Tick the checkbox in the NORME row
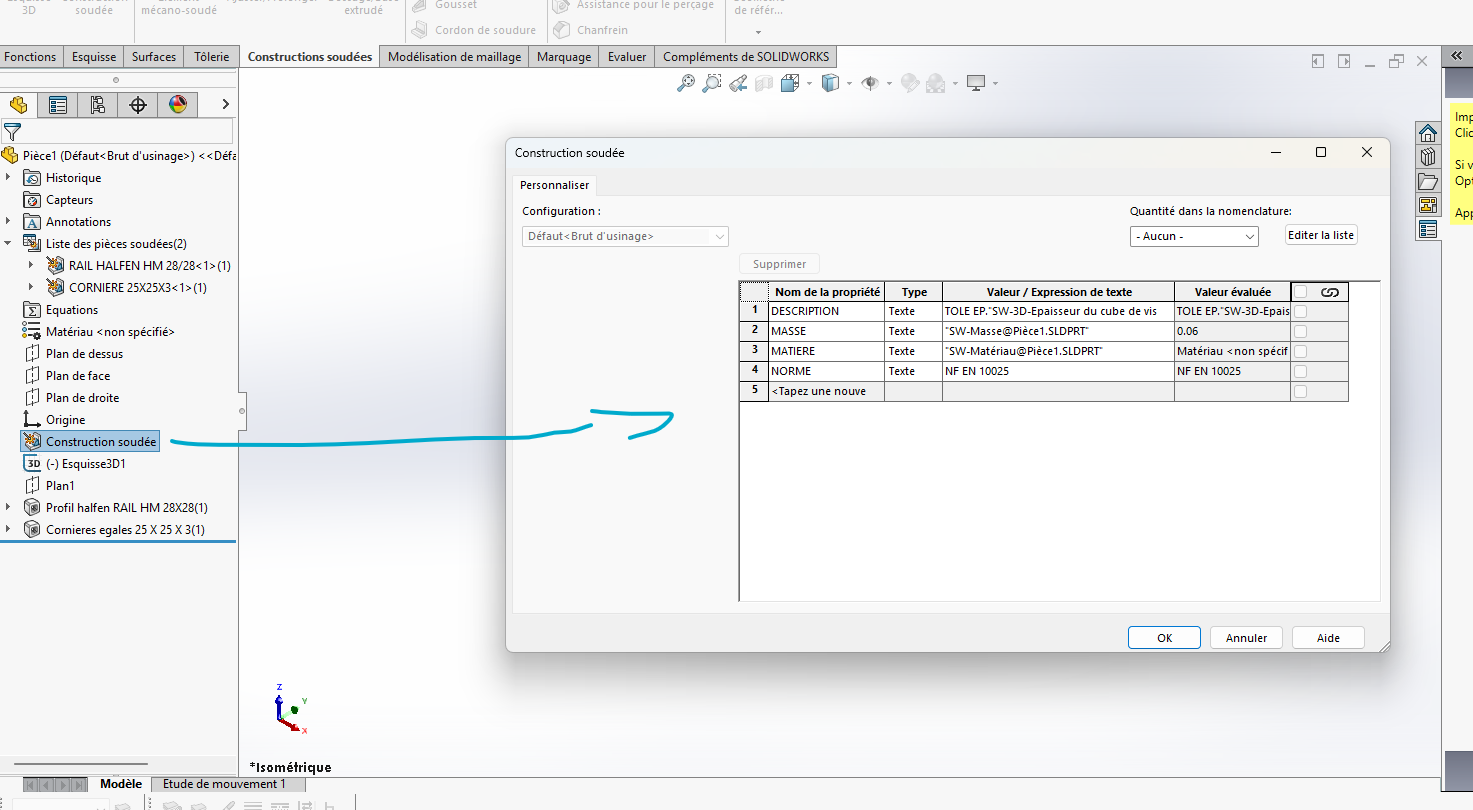The height and width of the screenshot is (810, 1473). (1300, 371)
